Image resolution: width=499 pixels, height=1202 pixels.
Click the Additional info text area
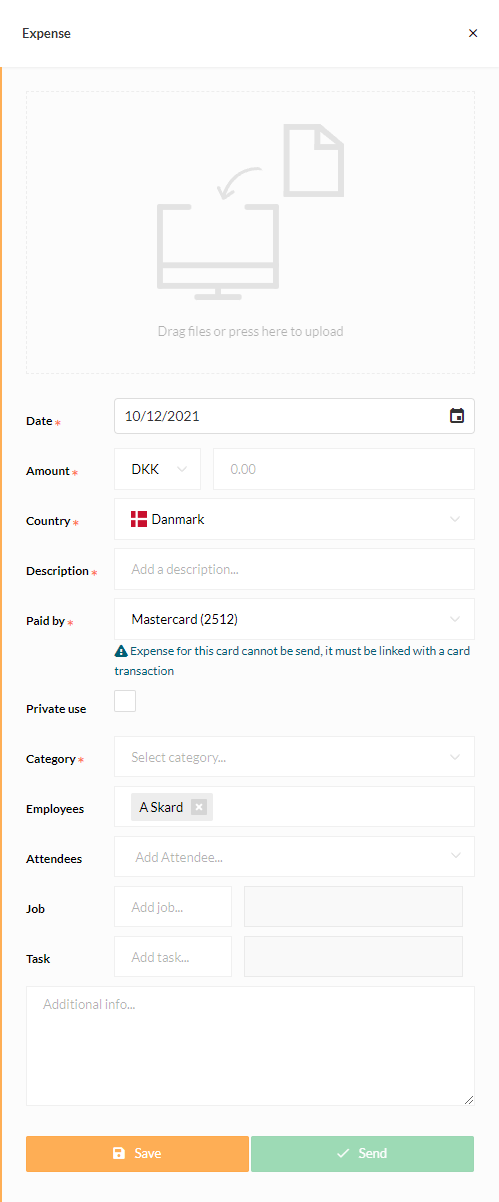pos(250,1046)
